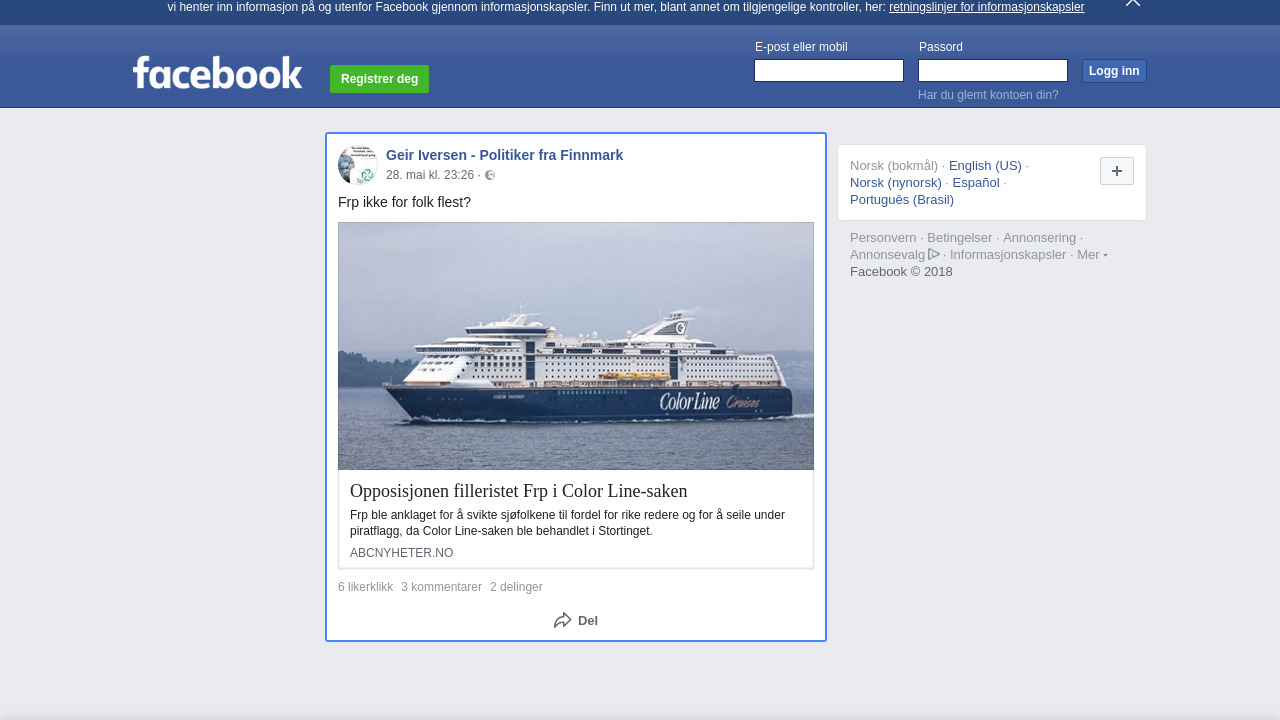
Task: Click the plus button for more languages
Action: tap(1116, 171)
